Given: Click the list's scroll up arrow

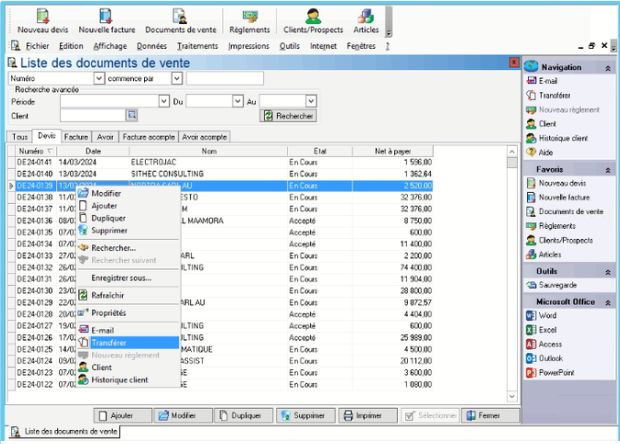Looking at the screenshot, I should [x=512, y=151].
